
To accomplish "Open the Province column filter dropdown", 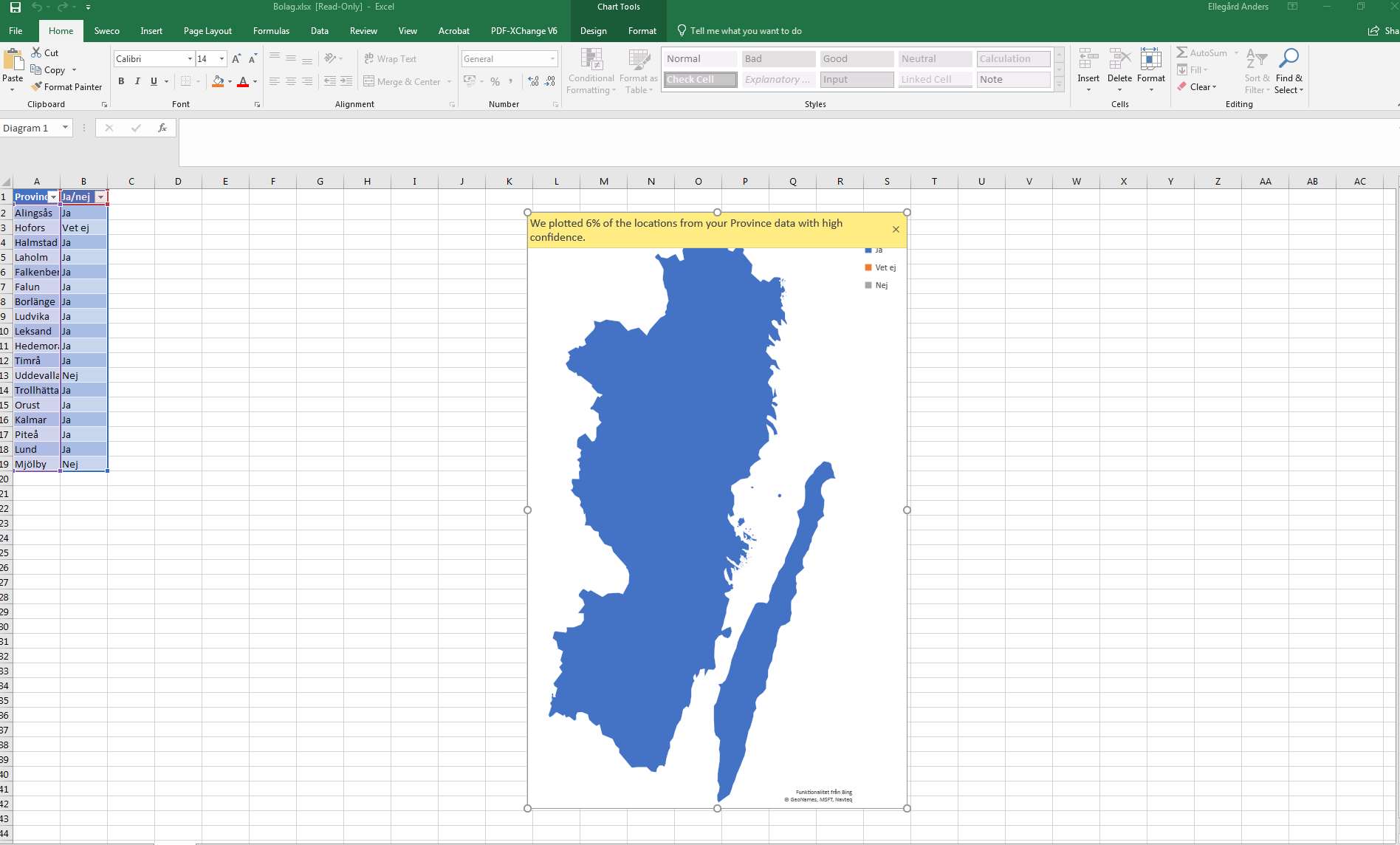I will click(x=53, y=197).
